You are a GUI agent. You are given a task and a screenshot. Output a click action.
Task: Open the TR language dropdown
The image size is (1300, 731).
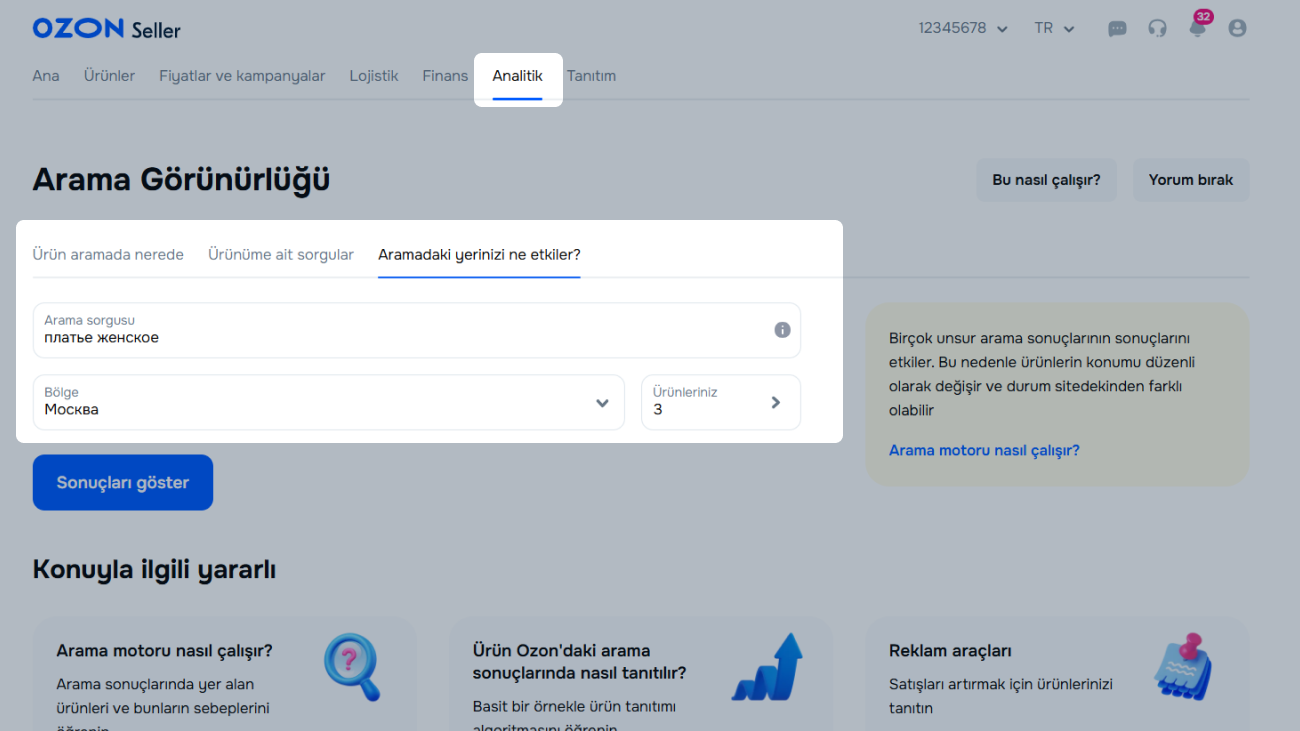(1054, 29)
